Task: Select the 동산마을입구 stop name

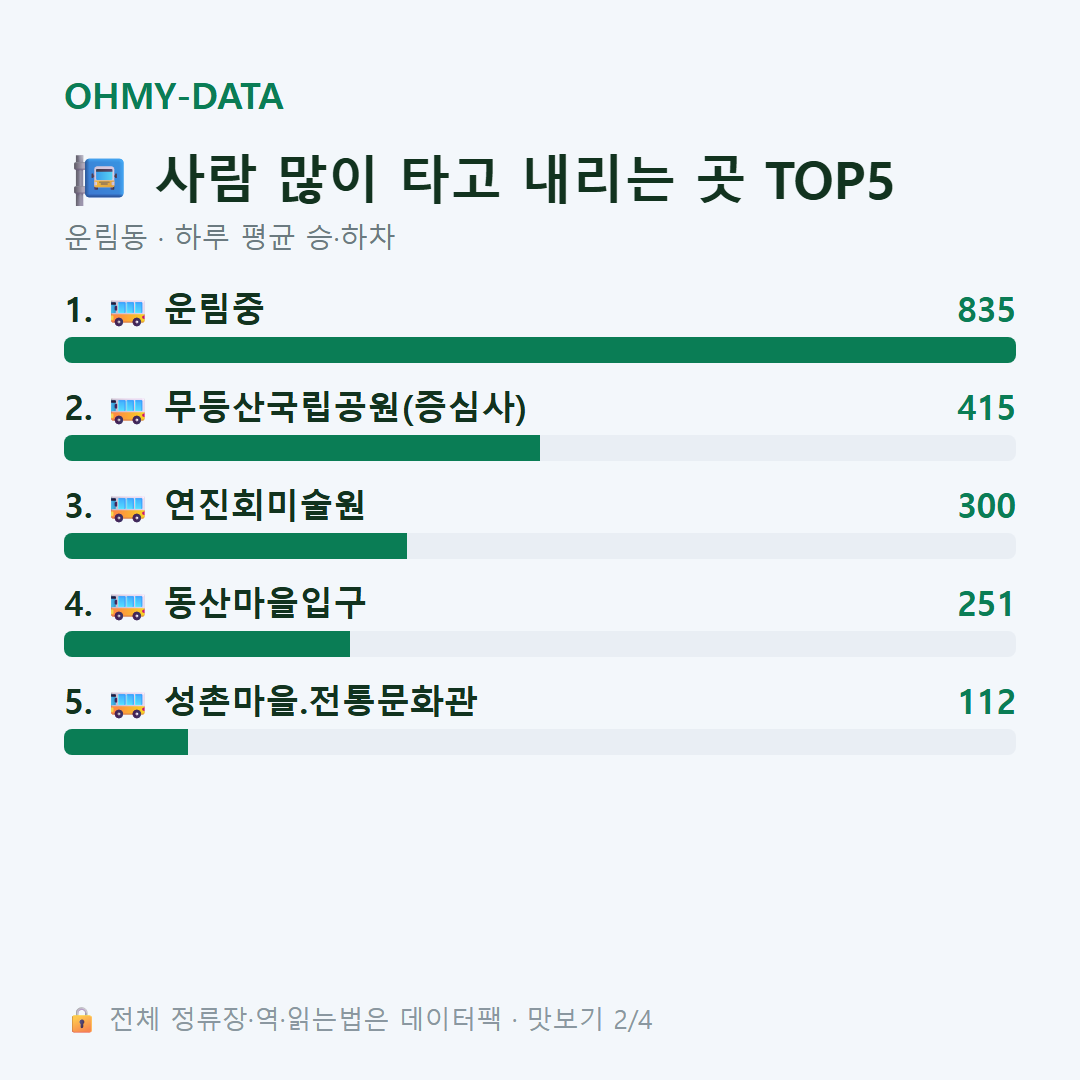Action: coord(264,603)
